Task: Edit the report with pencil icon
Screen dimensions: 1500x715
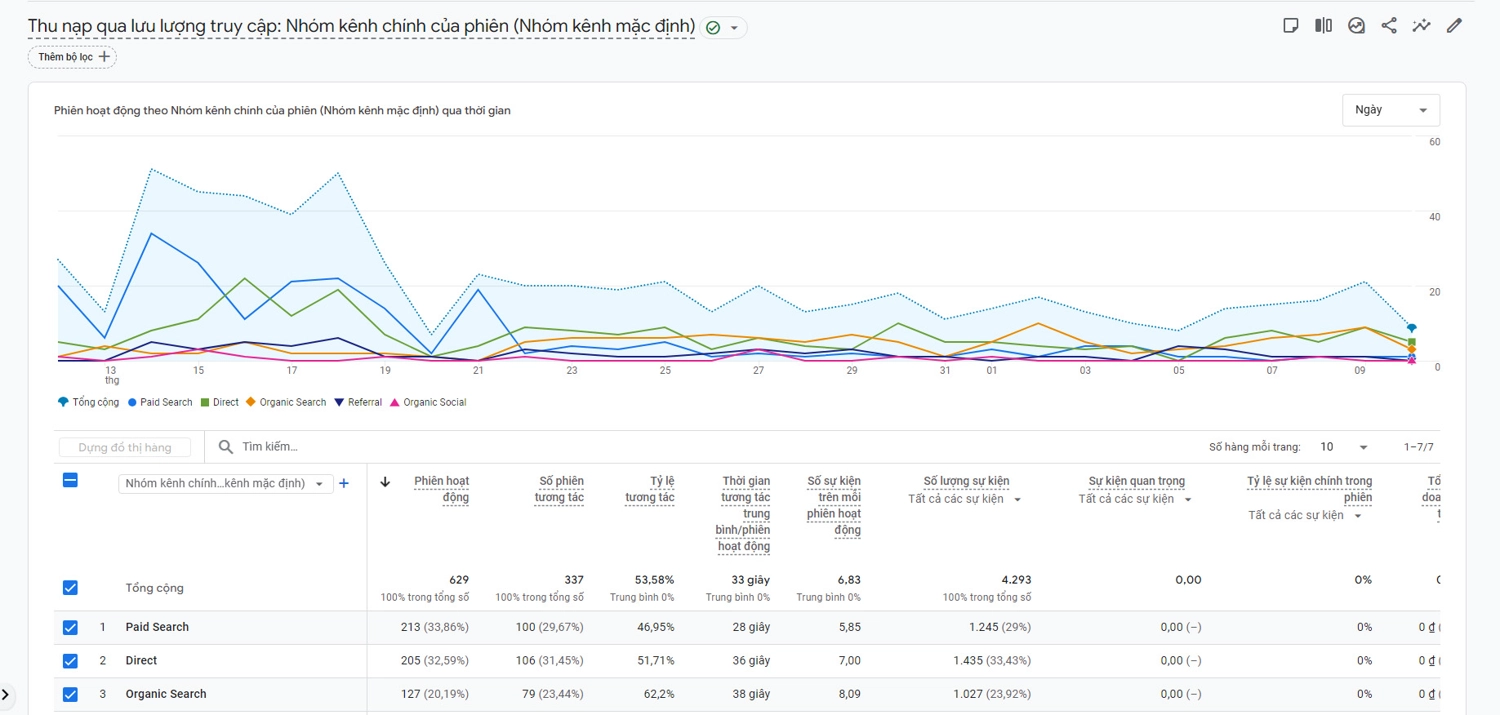Action: (1454, 26)
